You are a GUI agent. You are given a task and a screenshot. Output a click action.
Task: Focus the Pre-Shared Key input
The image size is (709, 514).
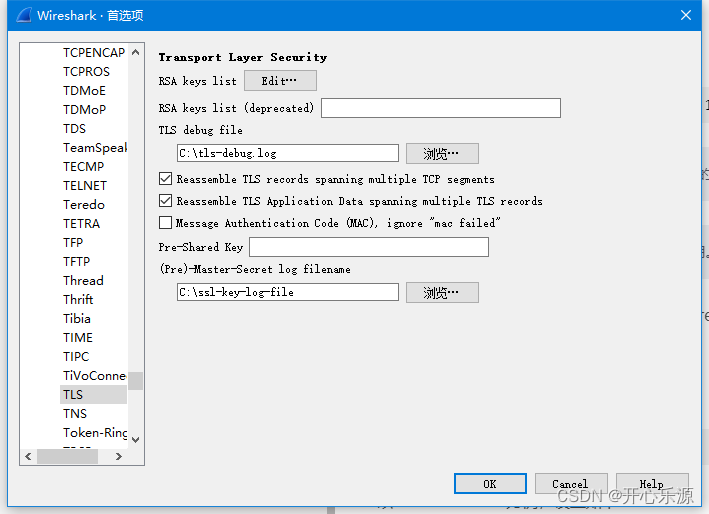click(369, 247)
